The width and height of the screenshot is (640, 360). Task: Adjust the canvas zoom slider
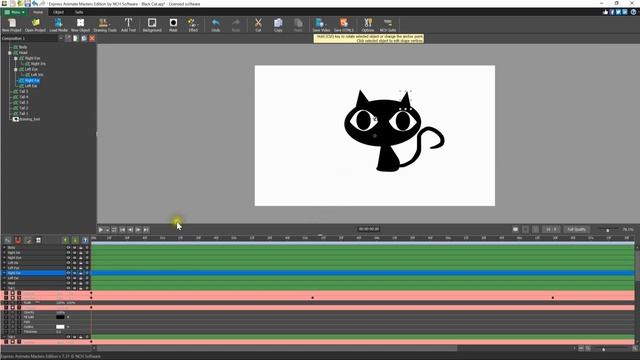click(607, 230)
